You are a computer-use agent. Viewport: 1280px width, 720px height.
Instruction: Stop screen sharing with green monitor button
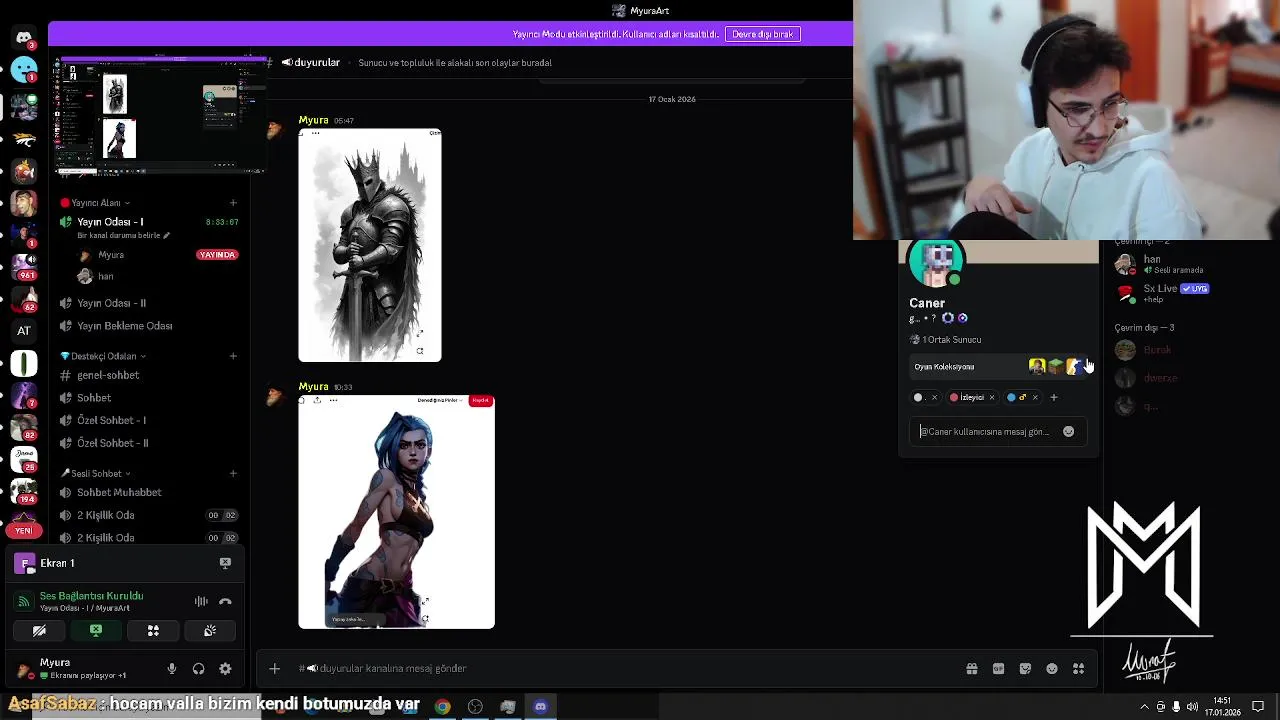tap(96, 631)
